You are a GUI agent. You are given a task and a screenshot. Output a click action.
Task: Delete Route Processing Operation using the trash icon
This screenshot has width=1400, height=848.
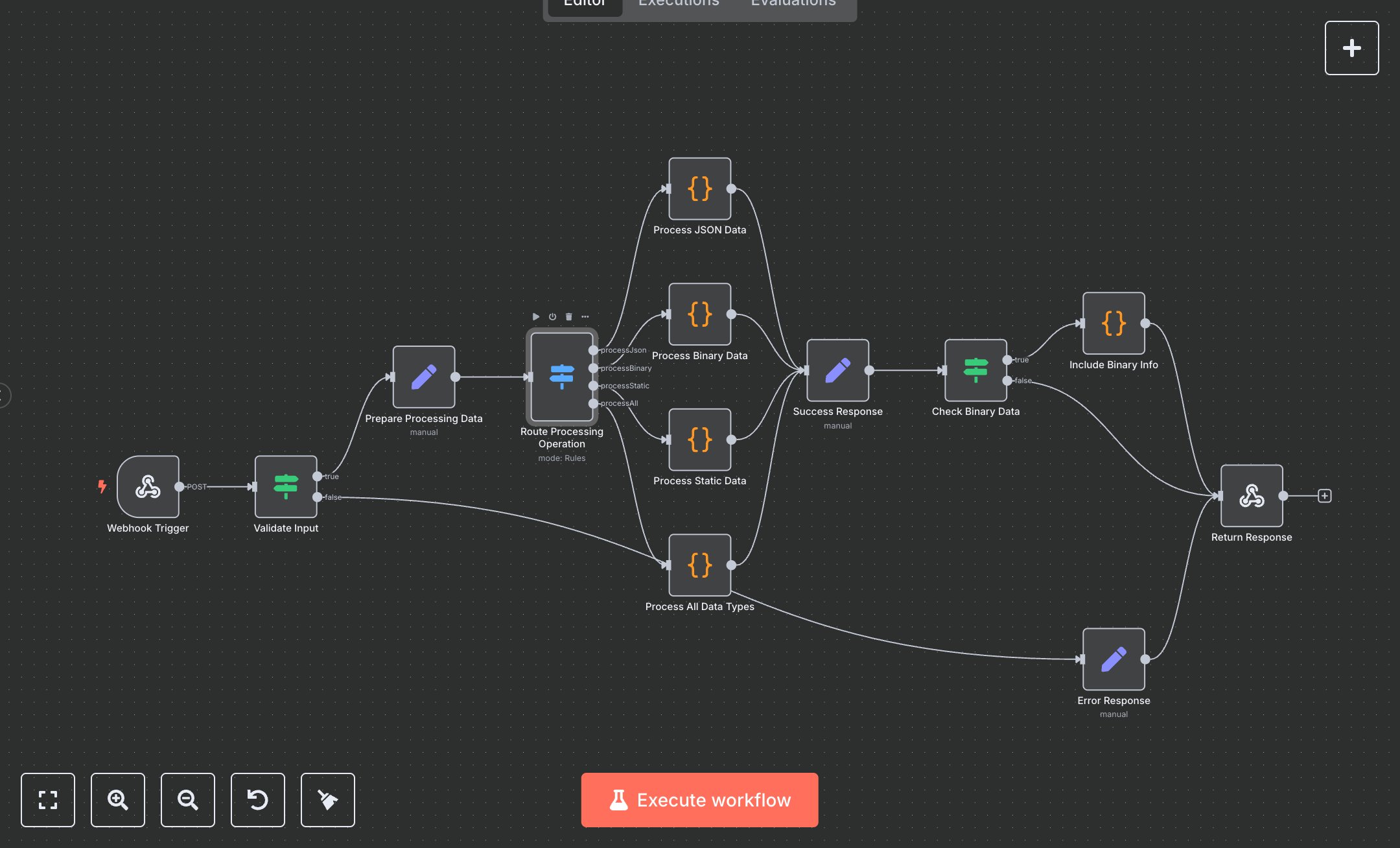[568, 317]
